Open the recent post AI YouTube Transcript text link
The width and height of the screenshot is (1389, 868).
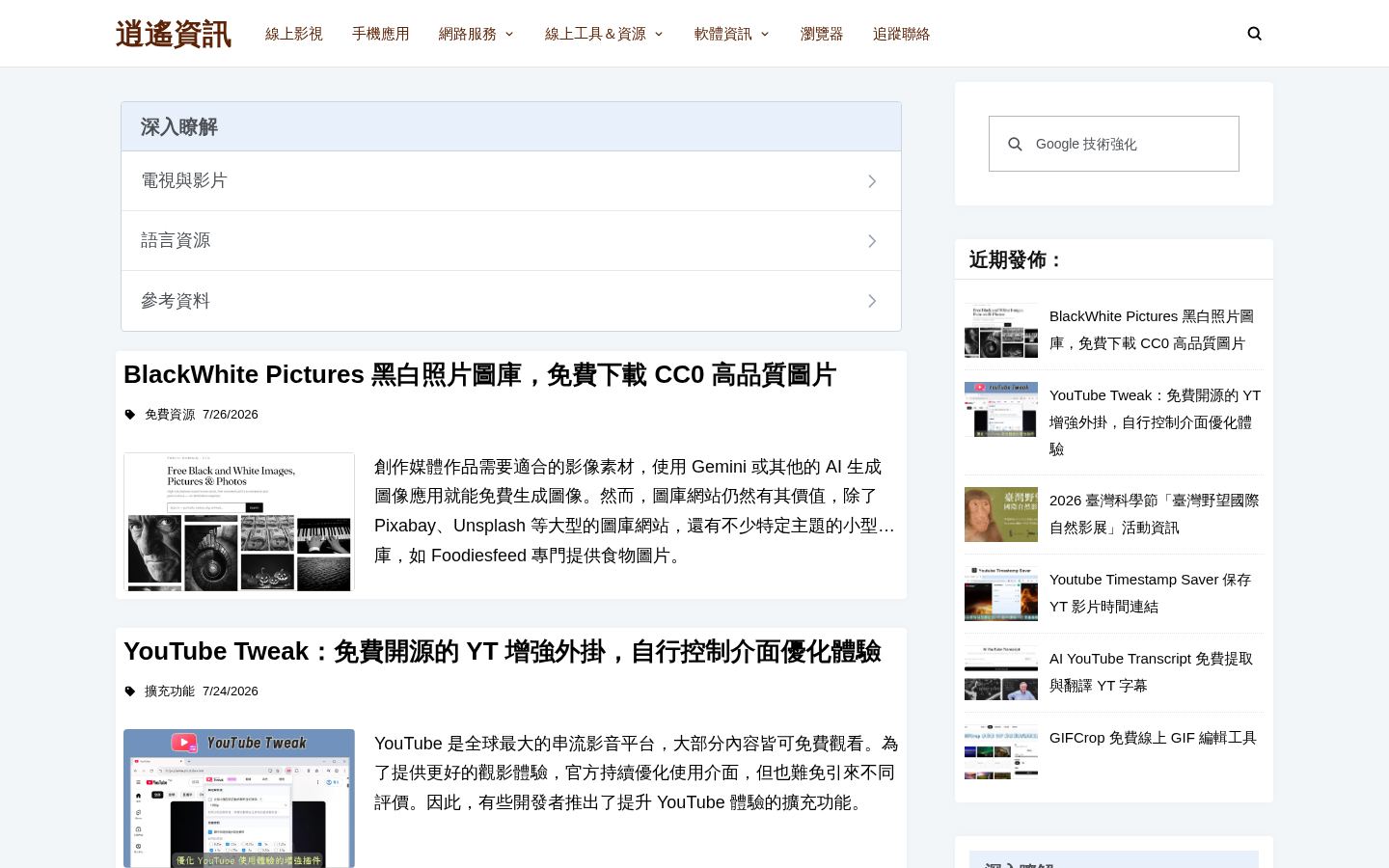point(1151,672)
